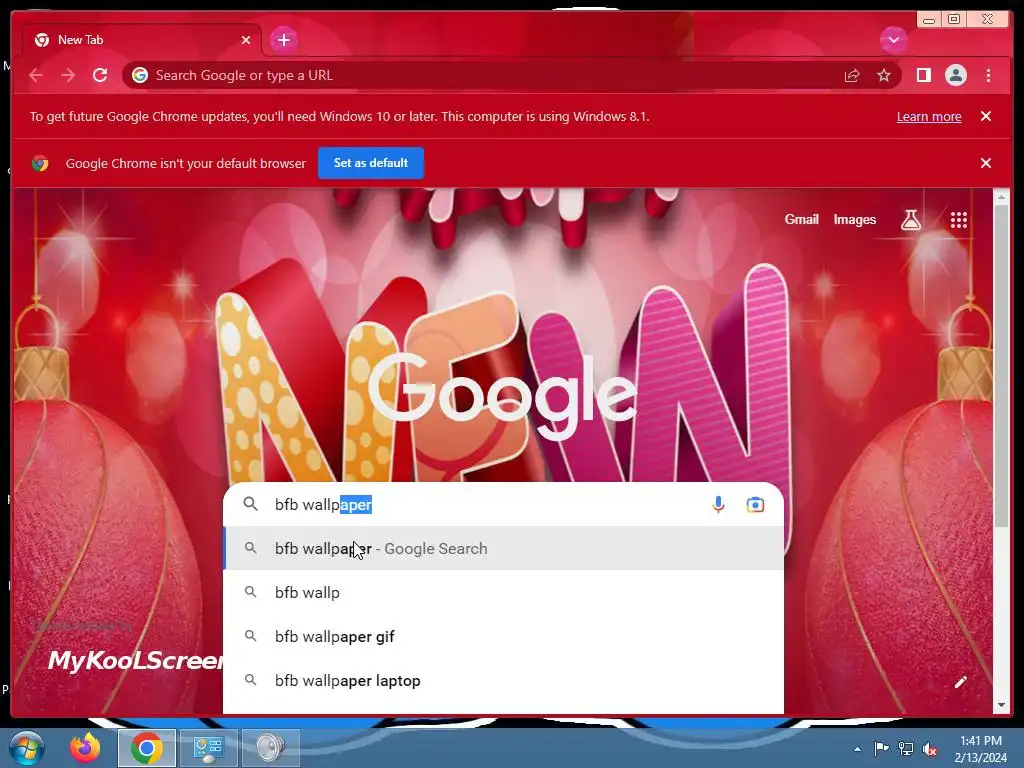Click the muted volume tray icon

coord(930,748)
